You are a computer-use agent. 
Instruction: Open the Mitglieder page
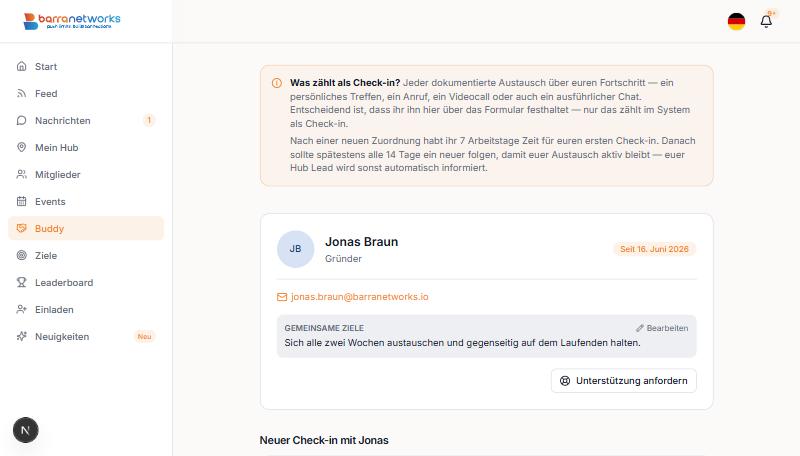(86, 174)
